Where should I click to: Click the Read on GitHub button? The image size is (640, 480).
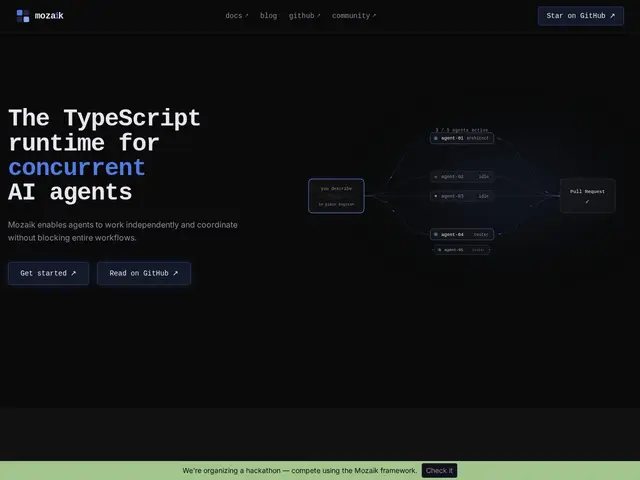tap(144, 273)
